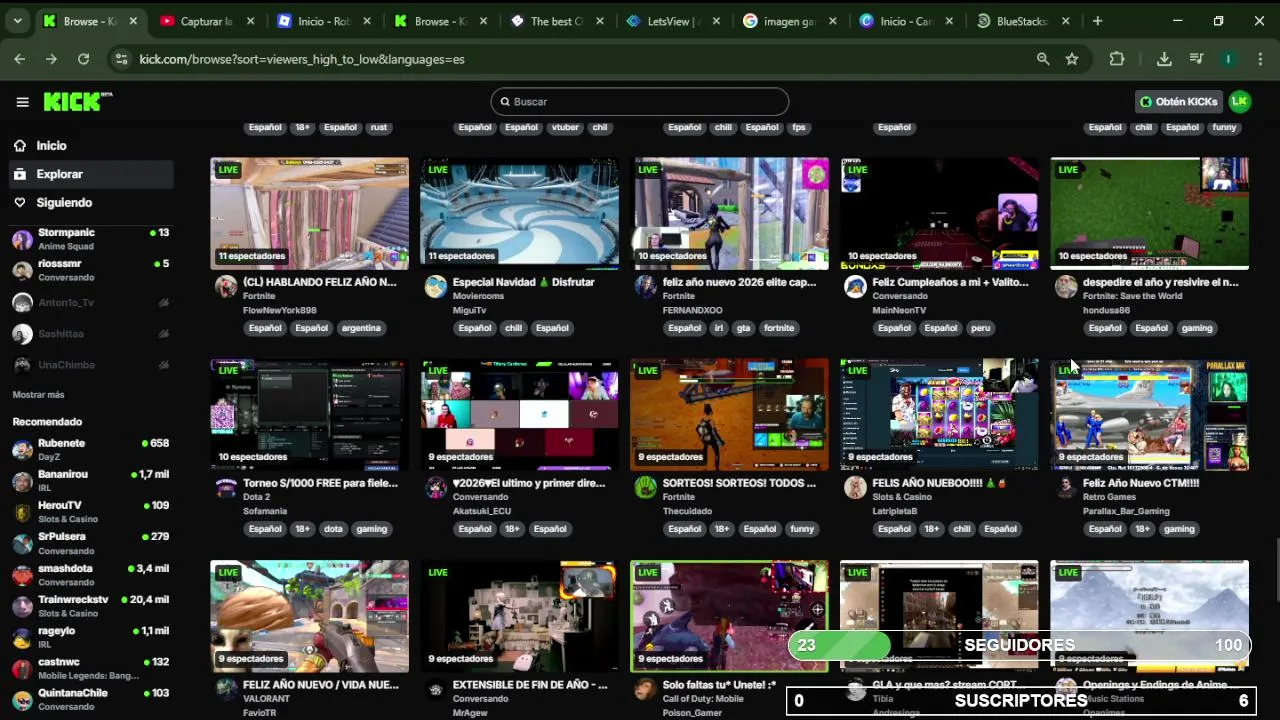Switch to LetsView browser tab
The image size is (1280, 720).
click(x=671, y=21)
